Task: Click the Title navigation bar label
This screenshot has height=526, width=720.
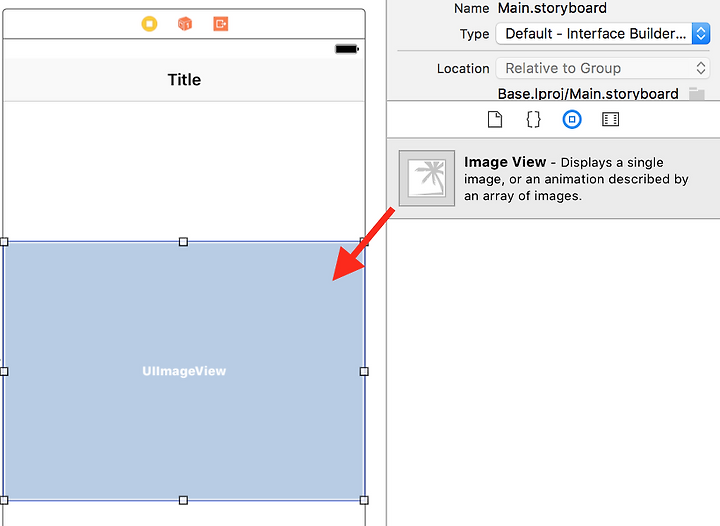Action: pos(184,80)
